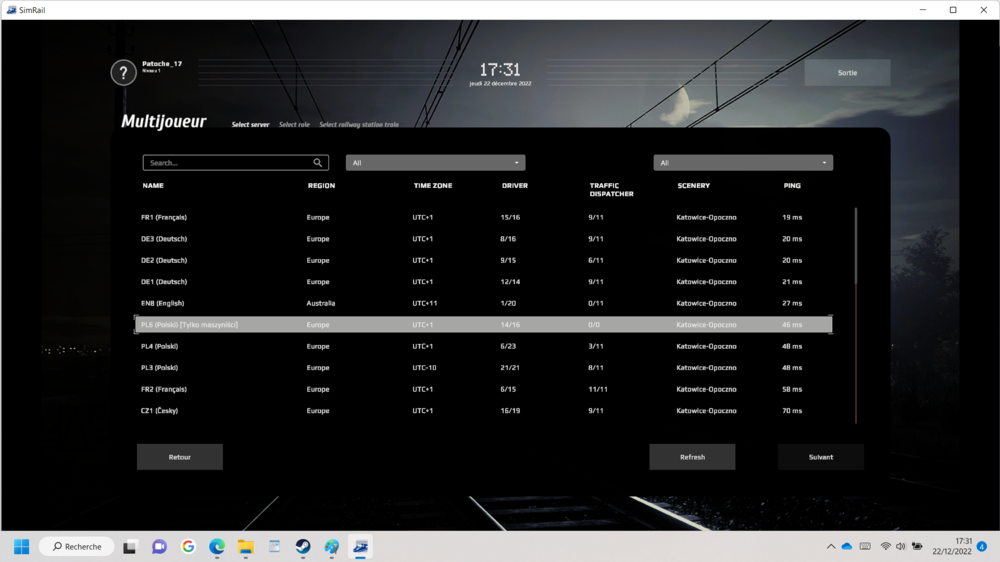This screenshot has height=562, width=1000.
Task: Select the CZ1 (Česky) server row
Action: [x=483, y=411]
